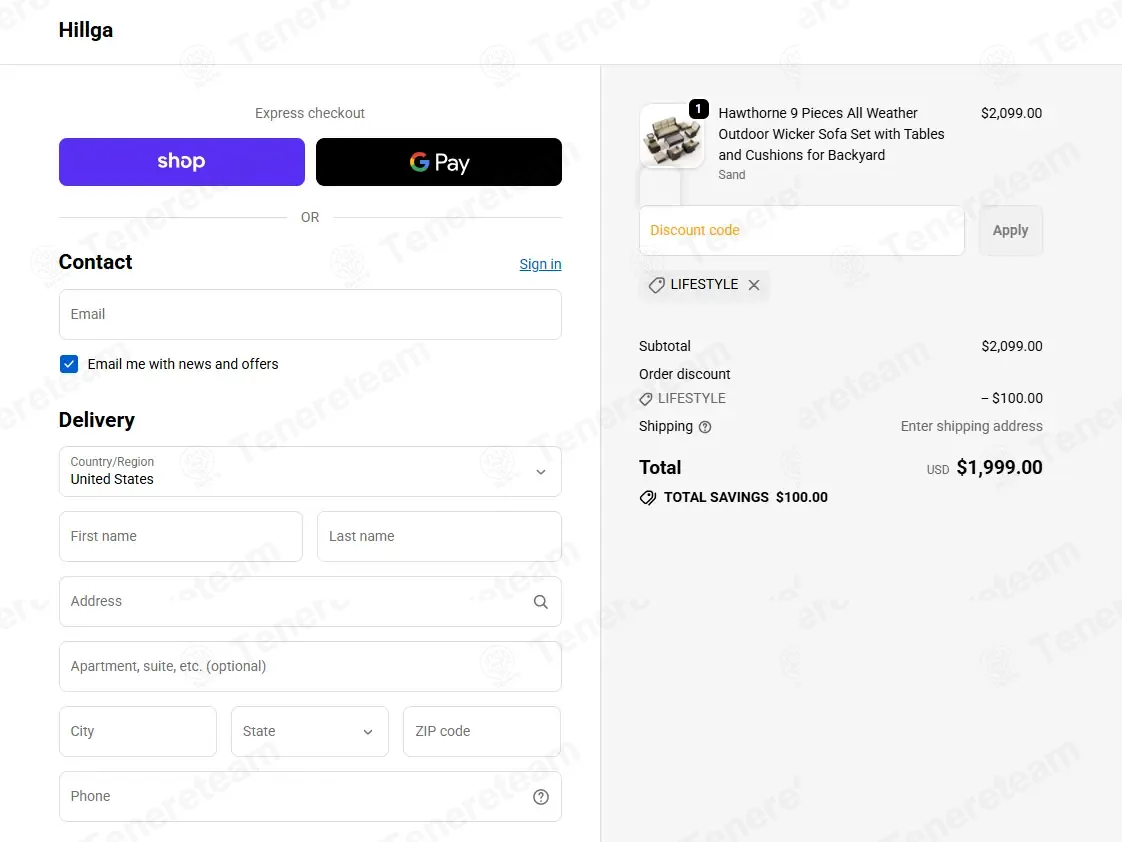Open the Hawthorne sofa set product thumbnail
This screenshot has height=842, width=1122.
[x=672, y=136]
